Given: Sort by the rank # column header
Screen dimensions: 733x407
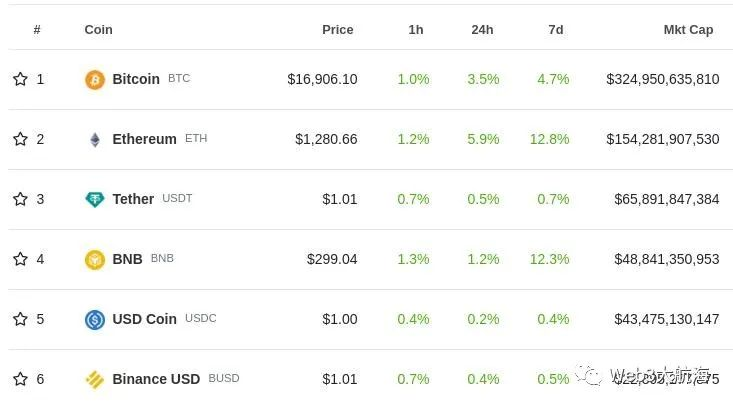Looking at the screenshot, I should point(37,30).
